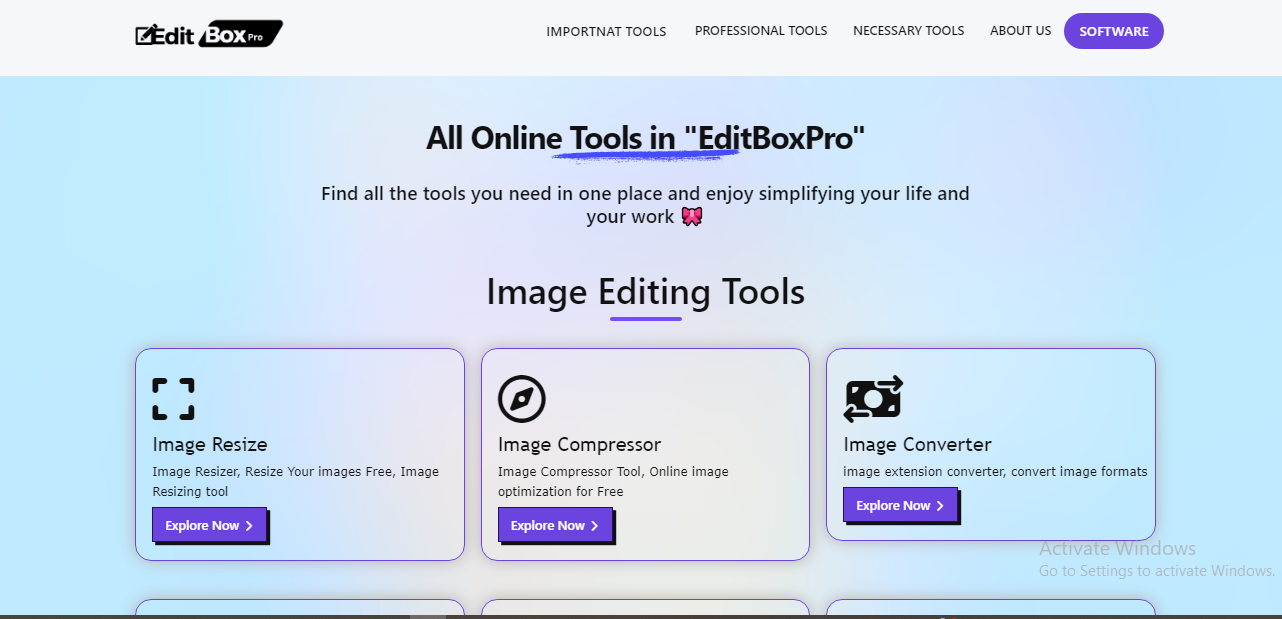Open the NECESSARY TOOLS menu
This screenshot has width=1282, height=619.
(x=908, y=31)
